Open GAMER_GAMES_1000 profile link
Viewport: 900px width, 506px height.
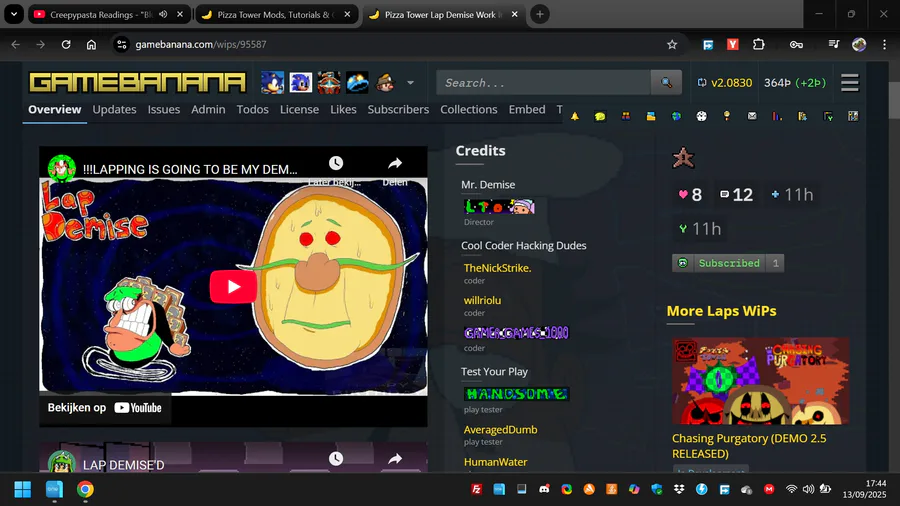pos(516,333)
